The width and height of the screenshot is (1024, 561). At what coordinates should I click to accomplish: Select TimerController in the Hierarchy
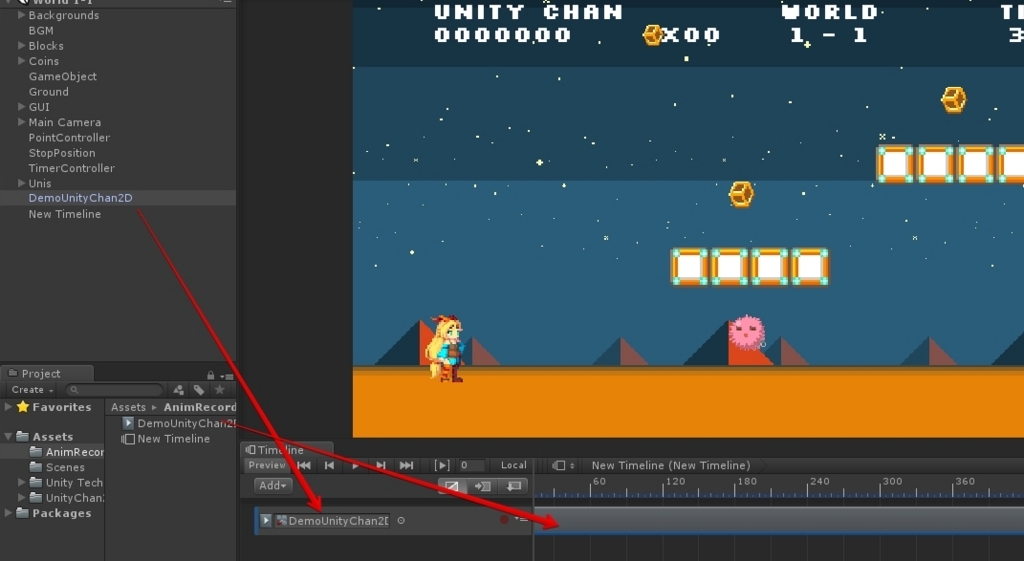click(x=72, y=168)
